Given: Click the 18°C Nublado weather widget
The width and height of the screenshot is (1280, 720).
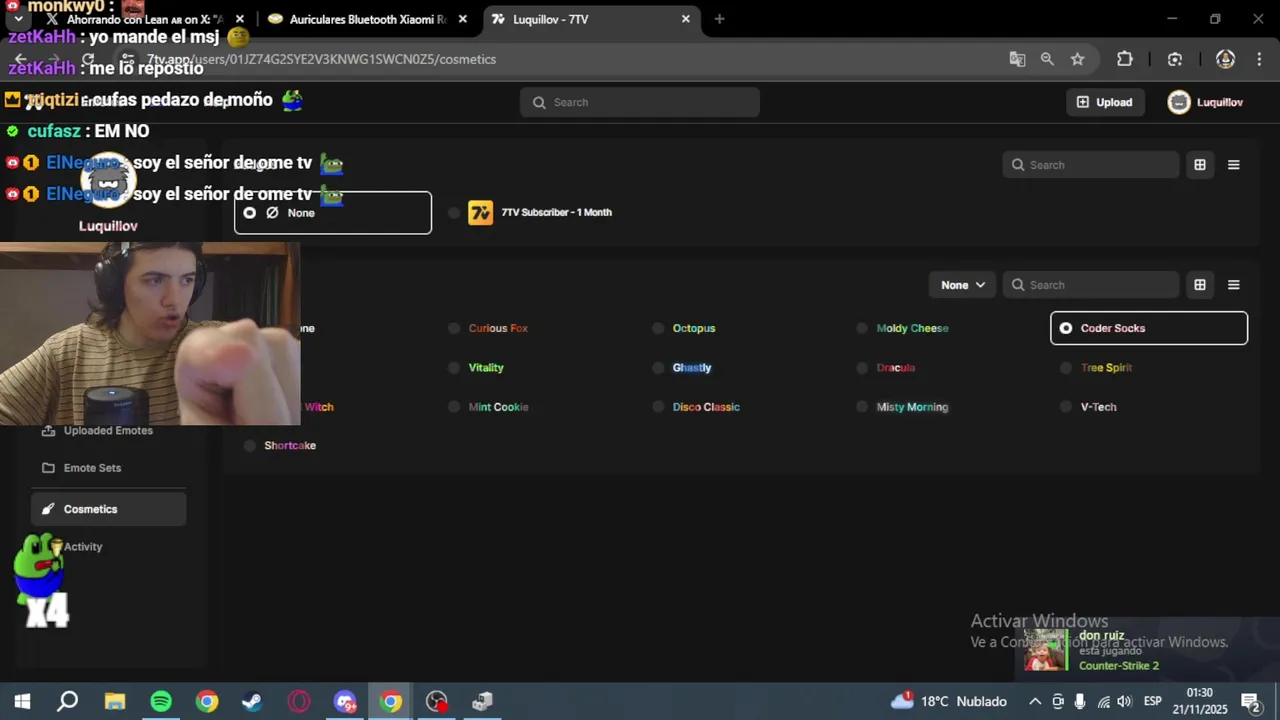Looking at the screenshot, I should [949, 702].
